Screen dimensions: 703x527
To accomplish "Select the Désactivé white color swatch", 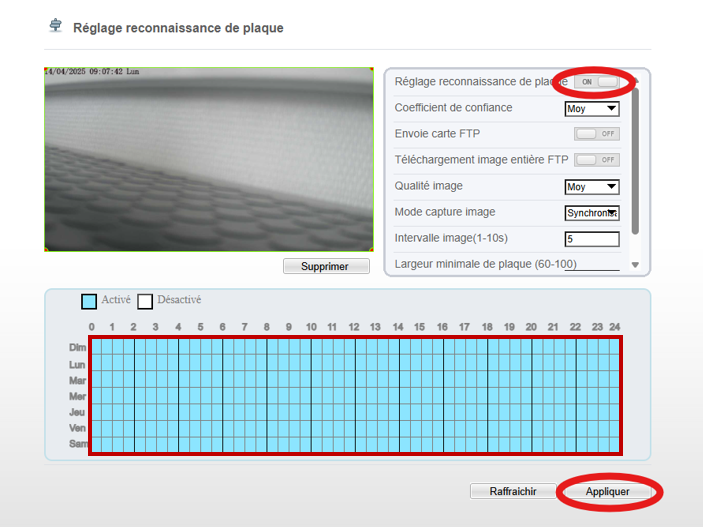I will point(145,301).
